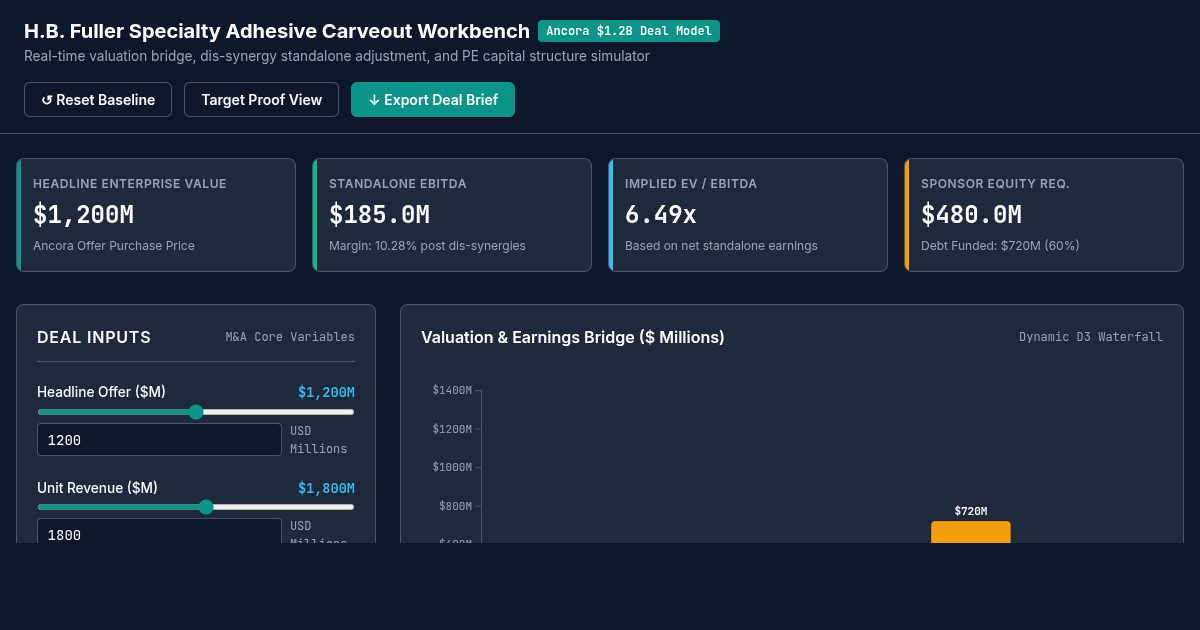This screenshot has width=1200, height=630.
Task: Click Ancora Offer Purchase Price text
Action: [x=114, y=246]
